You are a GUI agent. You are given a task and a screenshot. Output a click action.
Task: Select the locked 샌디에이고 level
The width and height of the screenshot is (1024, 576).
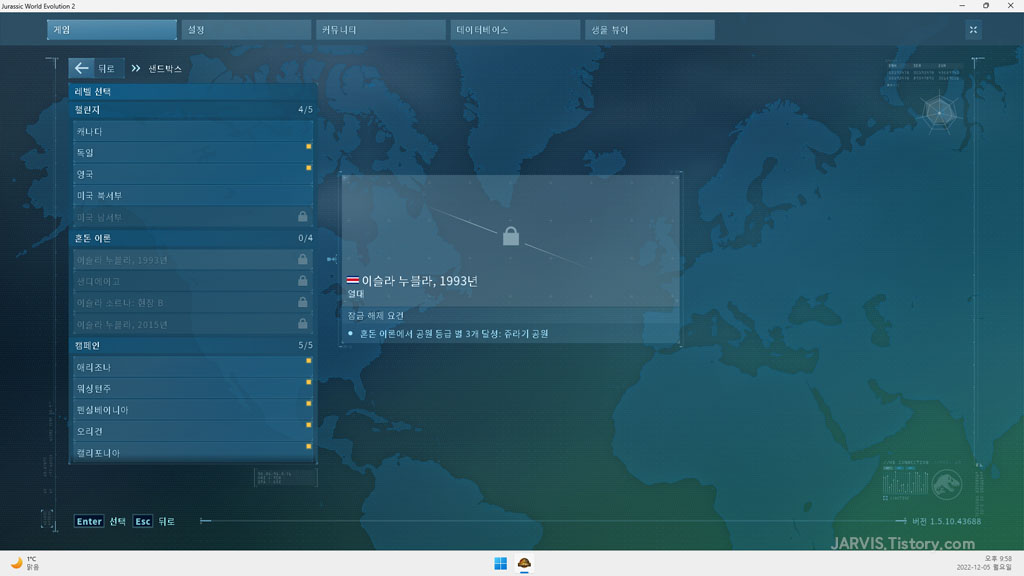tap(193, 281)
